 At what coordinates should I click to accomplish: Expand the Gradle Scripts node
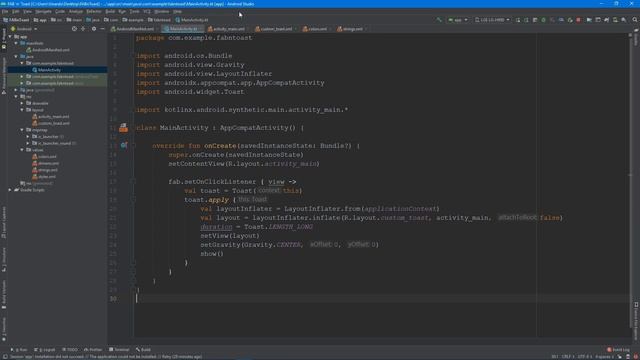(10, 190)
